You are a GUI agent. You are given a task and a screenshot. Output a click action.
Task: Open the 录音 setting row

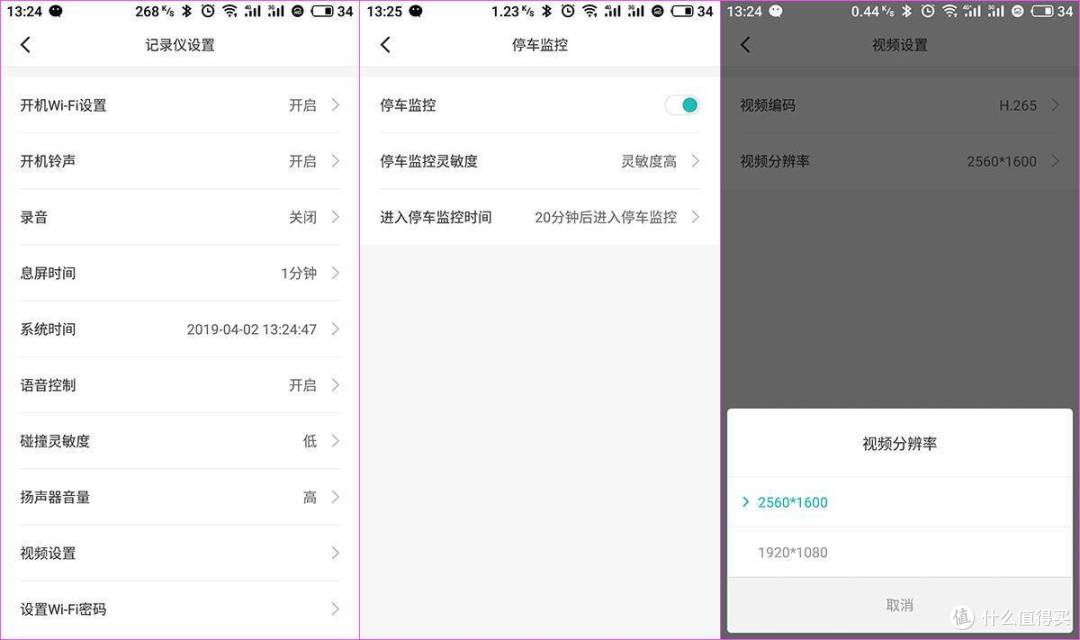180,217
